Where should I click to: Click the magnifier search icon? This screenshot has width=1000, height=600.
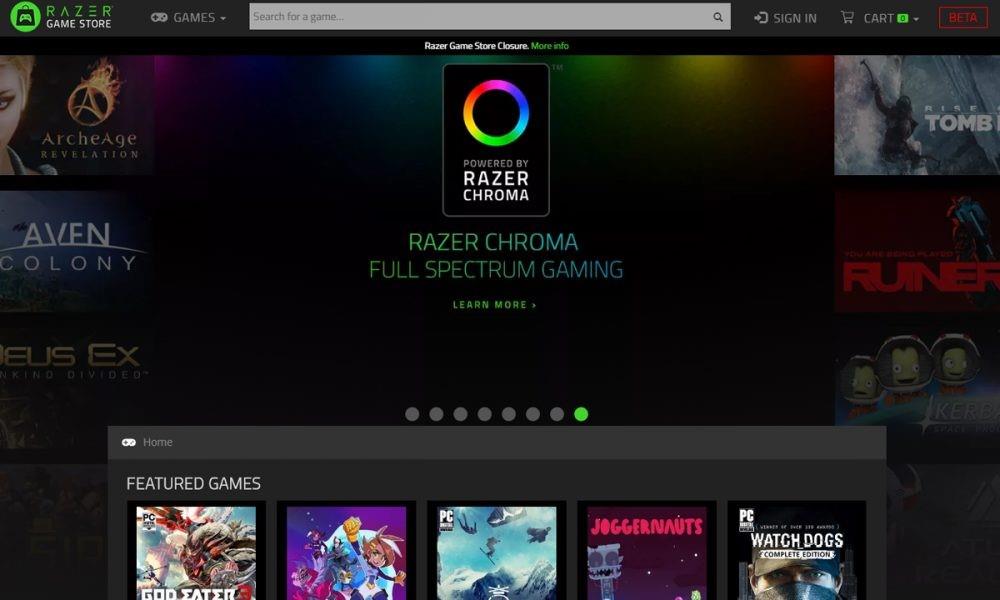(718, 17)
